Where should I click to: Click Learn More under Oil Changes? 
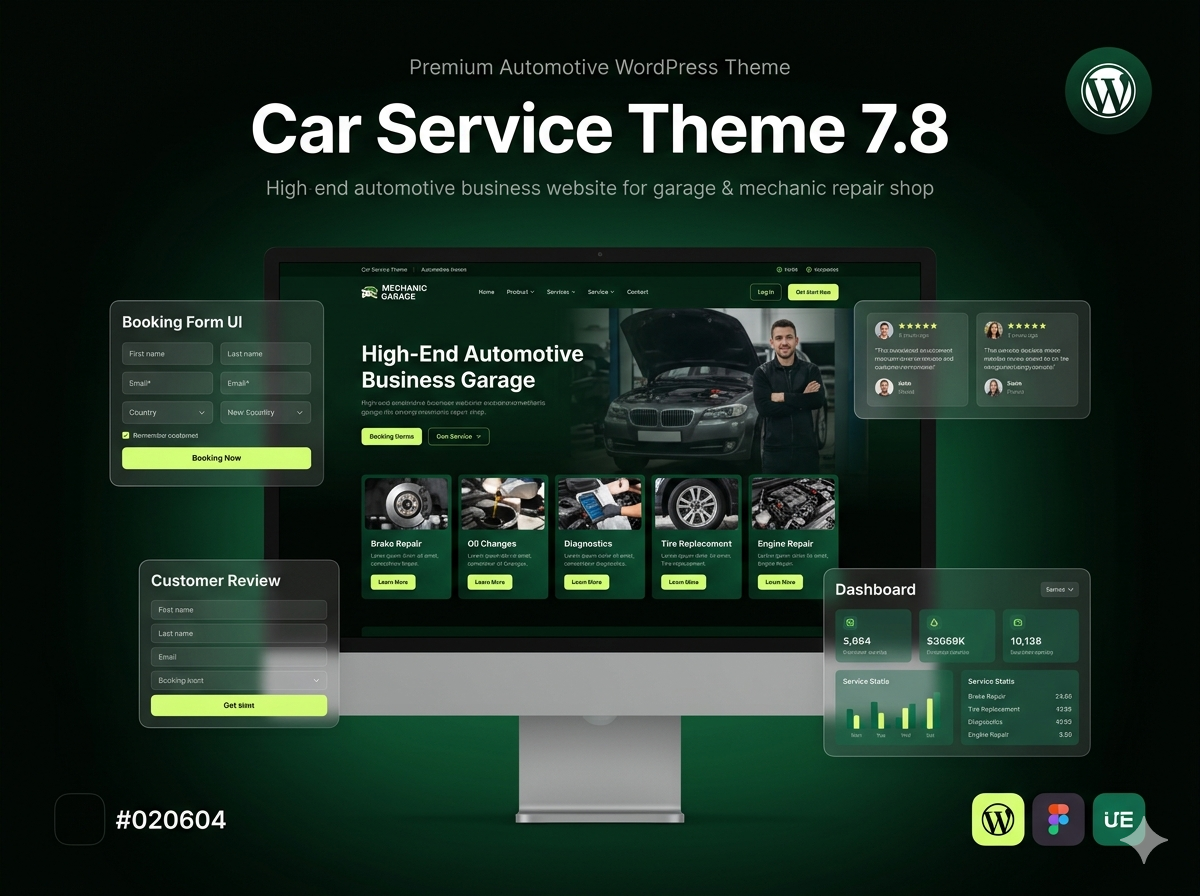[x=490, y=582]
